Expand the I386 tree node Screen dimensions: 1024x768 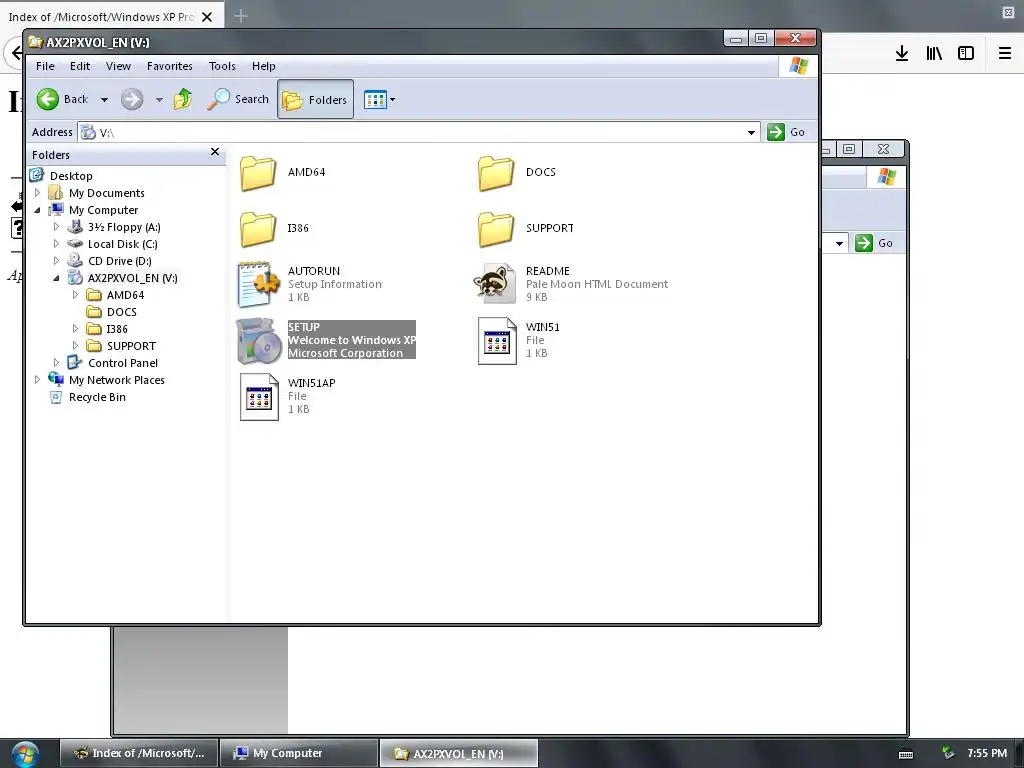coord(75,328)
